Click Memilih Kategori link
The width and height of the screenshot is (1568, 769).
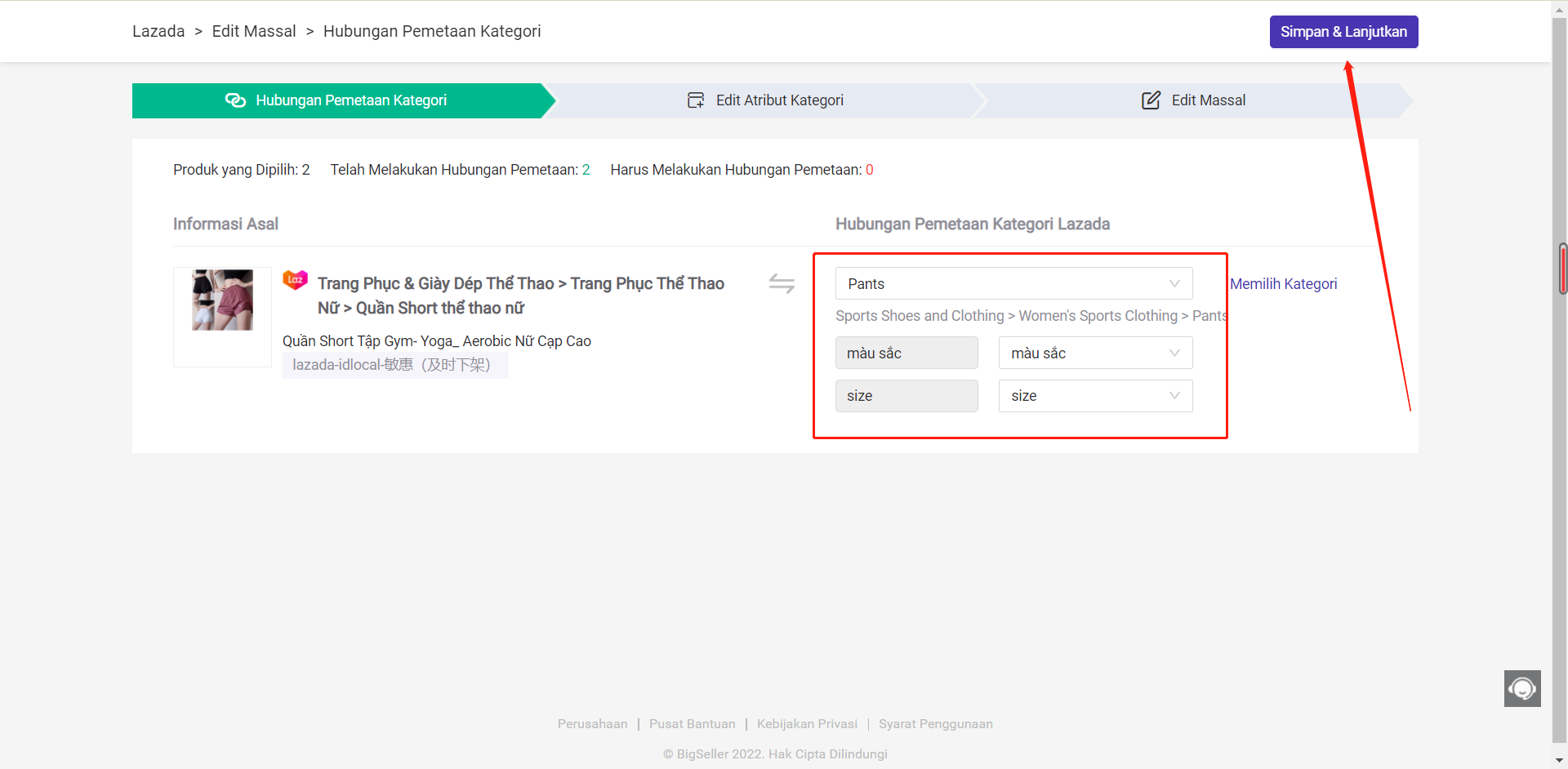tap(1284, 283)
